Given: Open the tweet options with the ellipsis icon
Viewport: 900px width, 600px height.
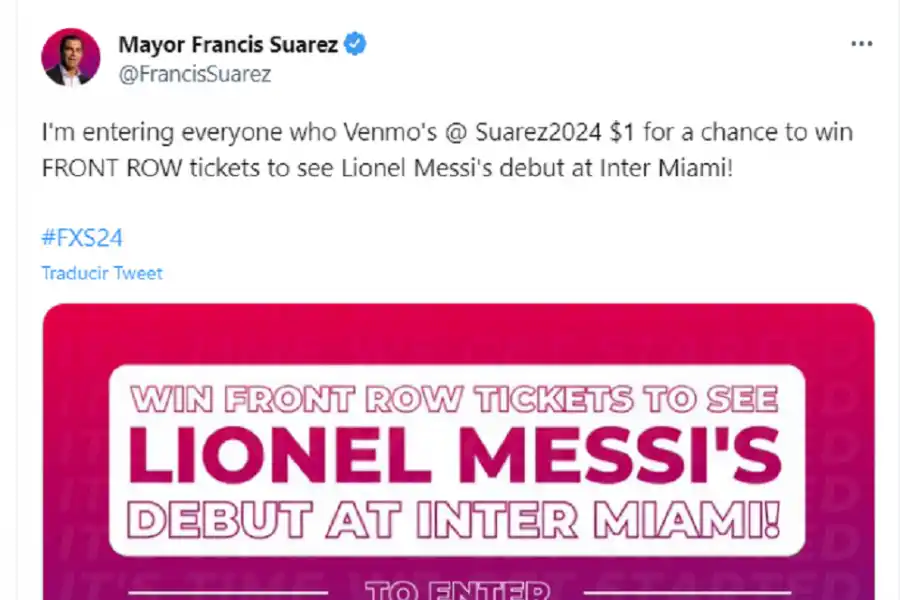Looking at the screenshot, I should click(x=860, y=43).
